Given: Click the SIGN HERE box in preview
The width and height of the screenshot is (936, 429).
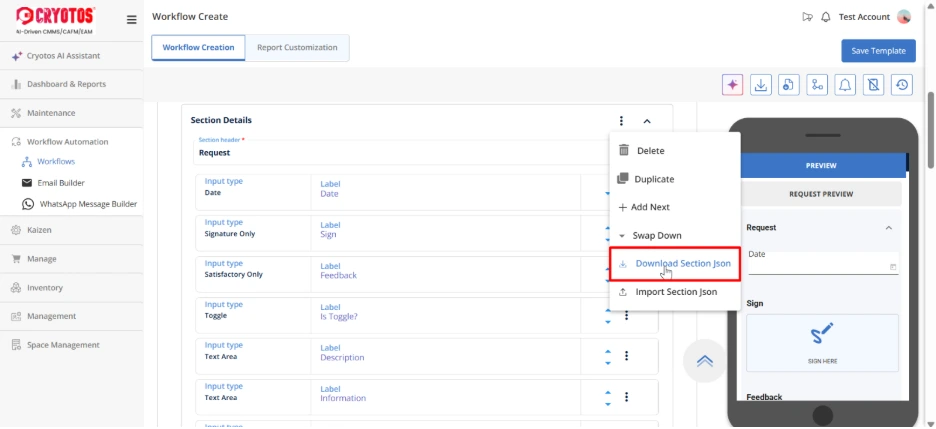Looking at the screenshot, I should click(x=822, y=343).
